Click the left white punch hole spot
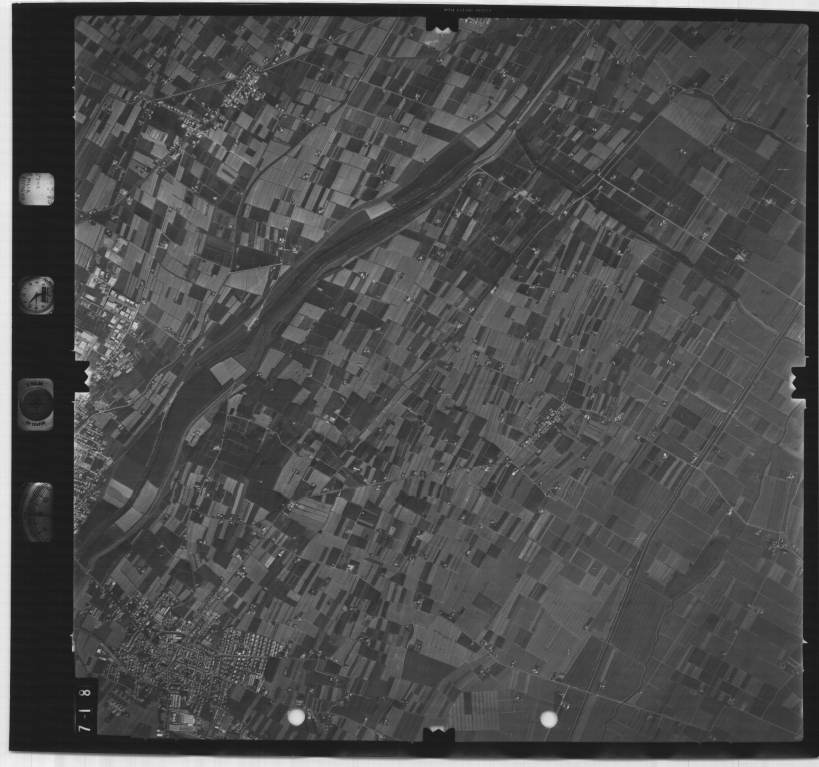The width and height of the screenshot is (819, 767). [x=296, y=717]
